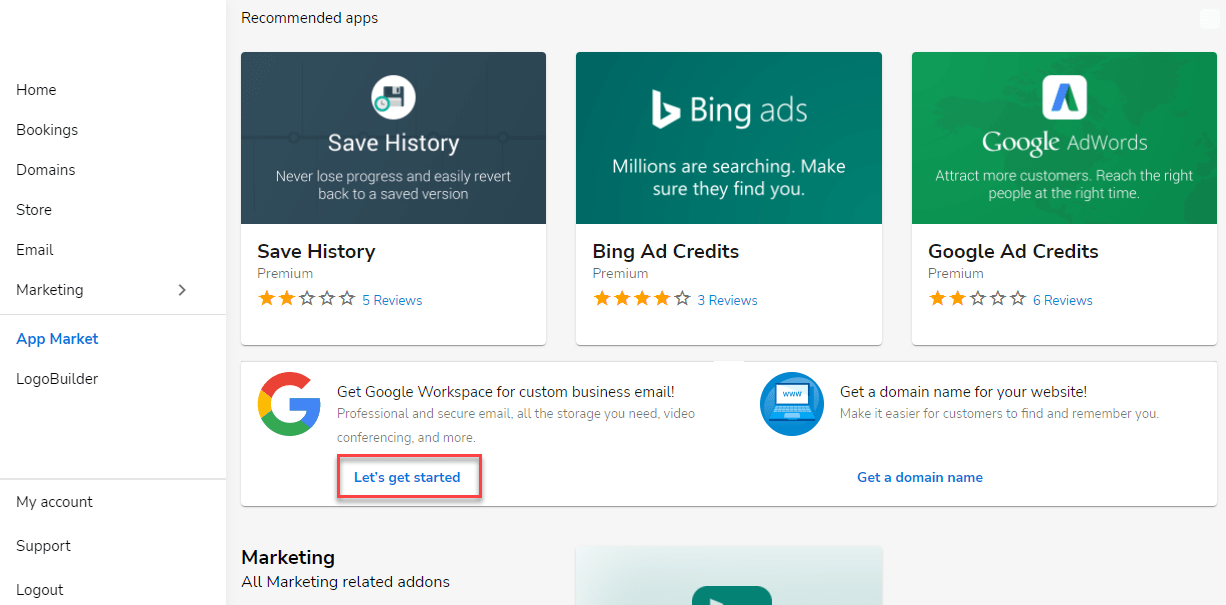Open the 6 Reviews link for Google Ad Credits
The width and height of the screenshot is (1226, 605).
(1062, 300)
